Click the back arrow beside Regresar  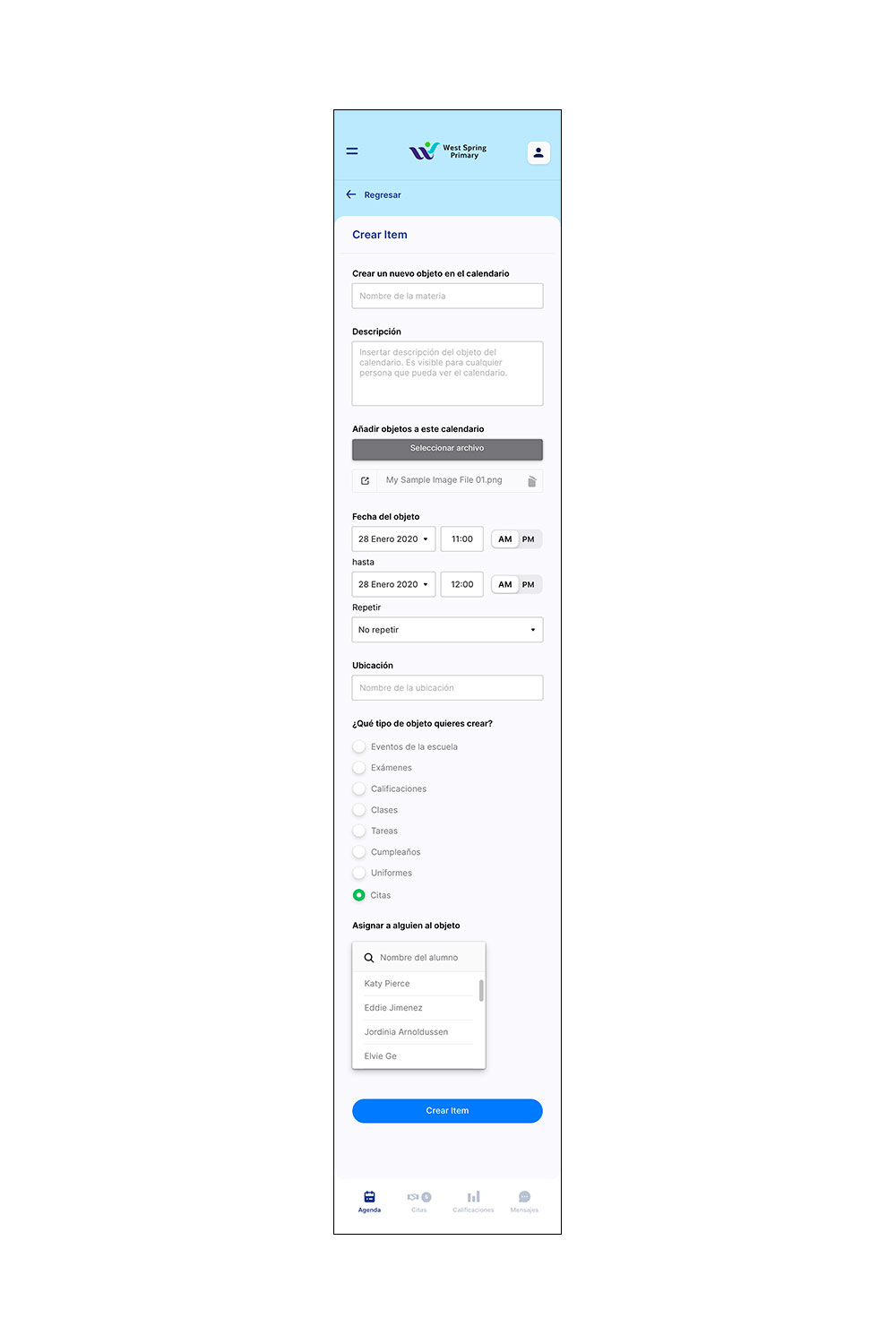tap(351, 194)
